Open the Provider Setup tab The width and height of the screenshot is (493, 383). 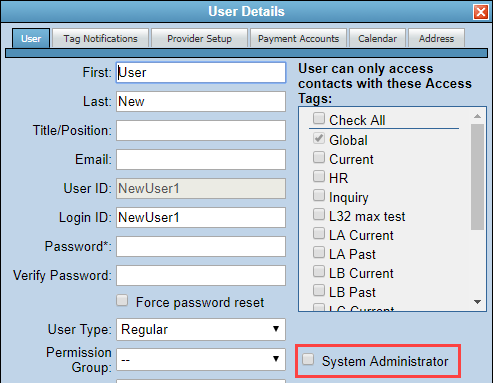click(x=199, y=39)
